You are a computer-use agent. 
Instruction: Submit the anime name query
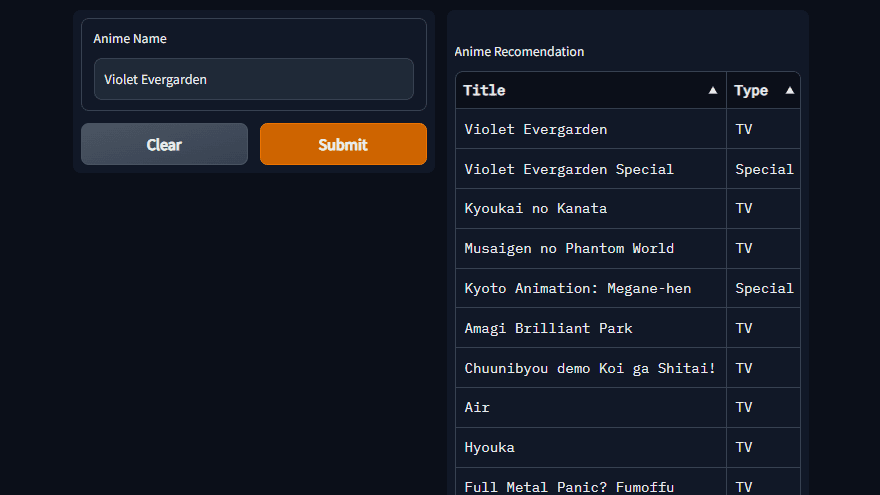tap(343, 144)
